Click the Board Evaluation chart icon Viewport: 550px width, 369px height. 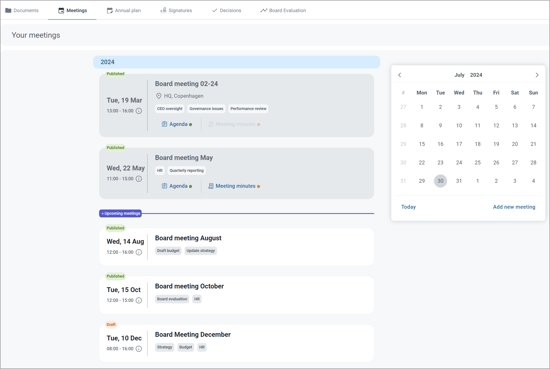coord(263,11)
